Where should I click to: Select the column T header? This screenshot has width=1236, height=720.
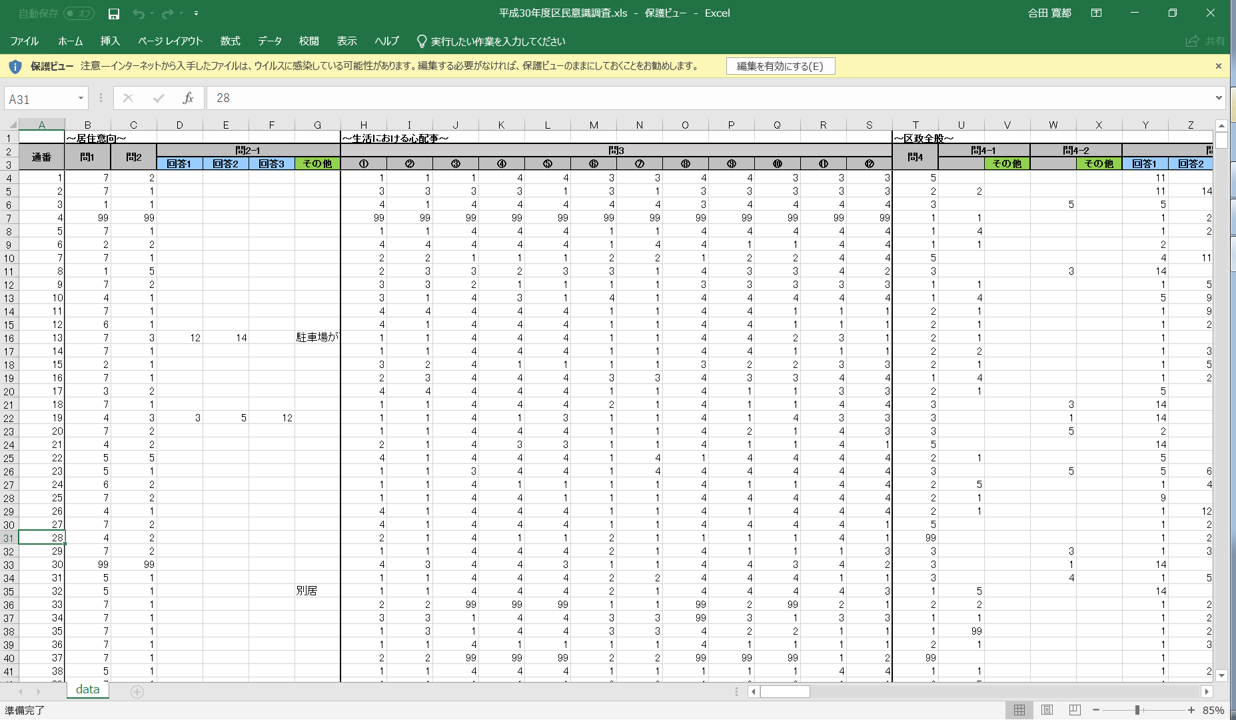[915, 125]
